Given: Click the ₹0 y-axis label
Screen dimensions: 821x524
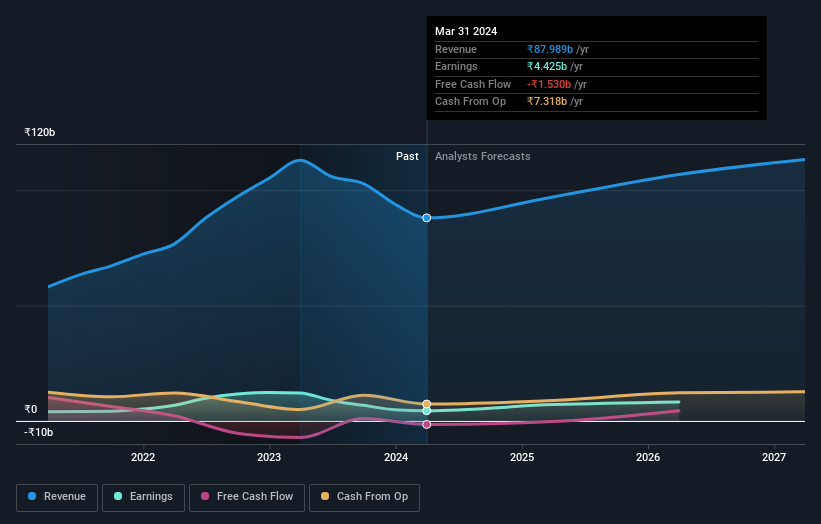Looking at the screenshot, I should click(x=30, y=409).
